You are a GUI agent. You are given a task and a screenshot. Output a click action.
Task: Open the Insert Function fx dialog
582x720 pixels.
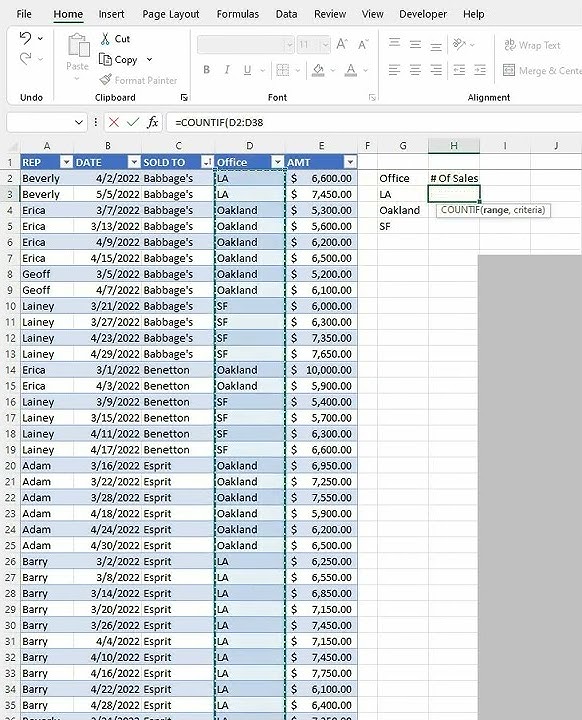click(x=153, y=122)
